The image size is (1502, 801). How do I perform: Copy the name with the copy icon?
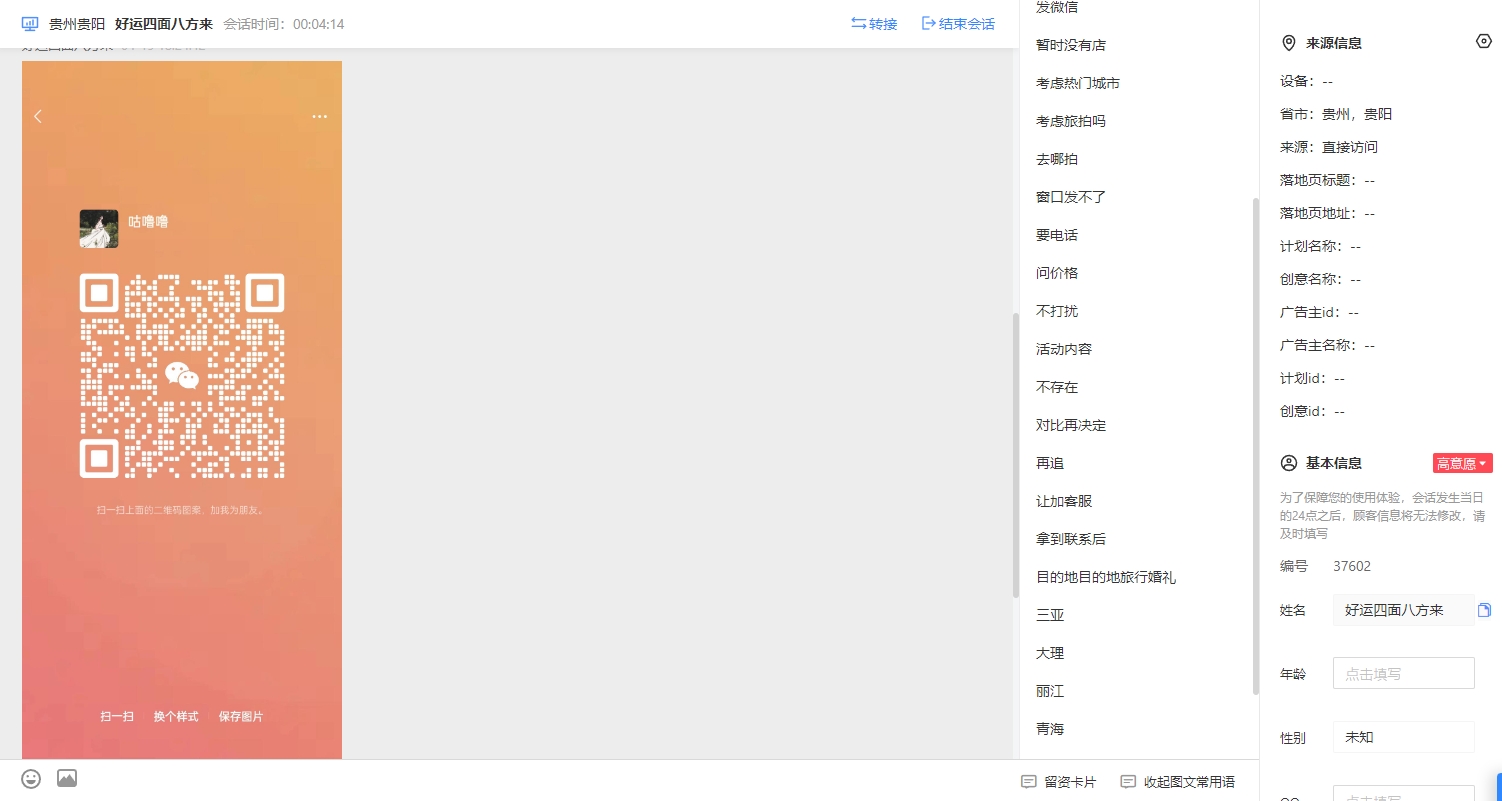point(1484,610)
